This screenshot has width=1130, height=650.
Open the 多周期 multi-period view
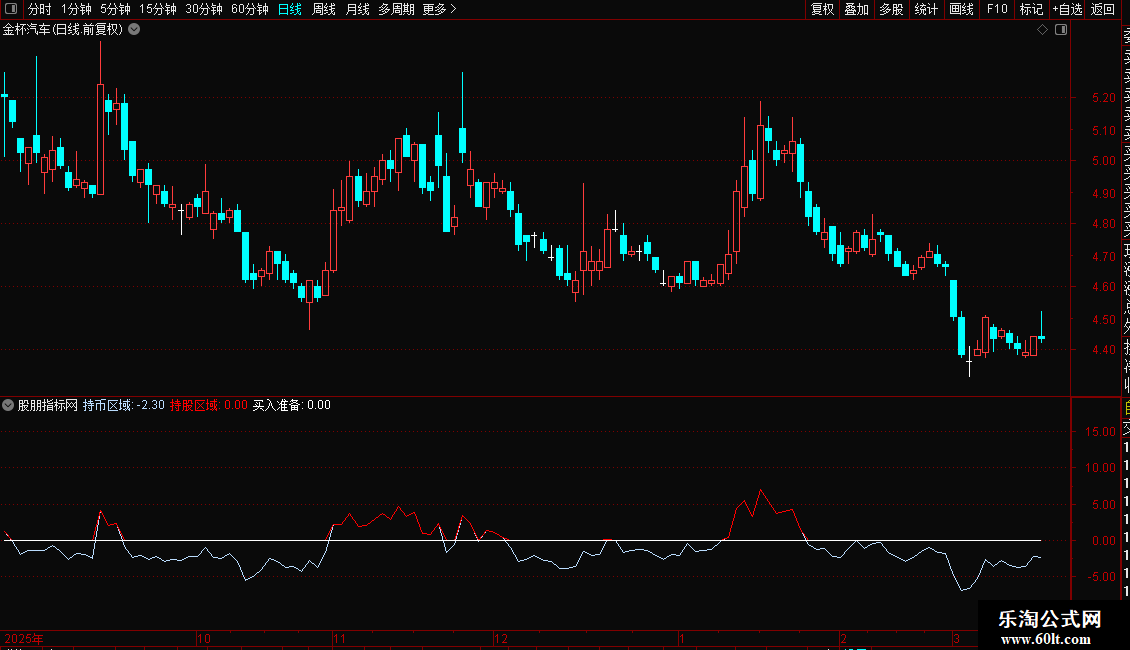click(396, 9)
